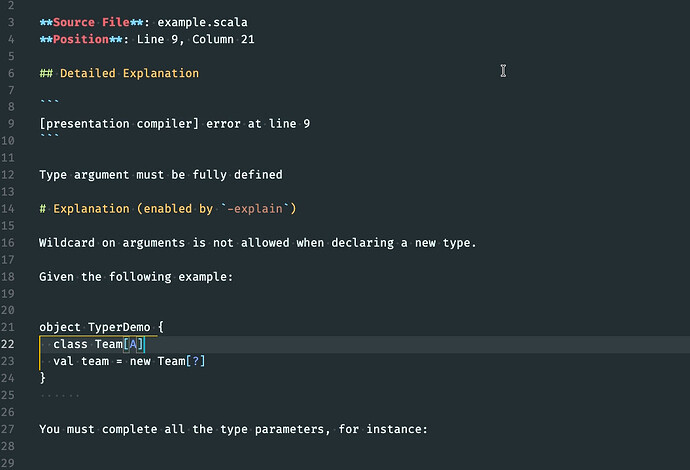Select line number 27 in the gutter

[x=10, y=429]
